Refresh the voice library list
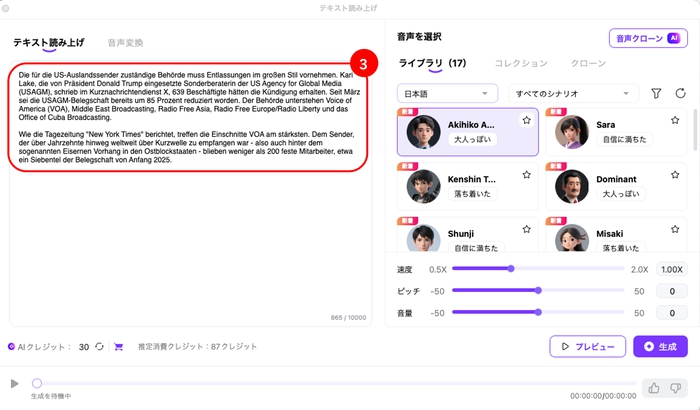Screen dimensions: 700x410 (680, 93)
